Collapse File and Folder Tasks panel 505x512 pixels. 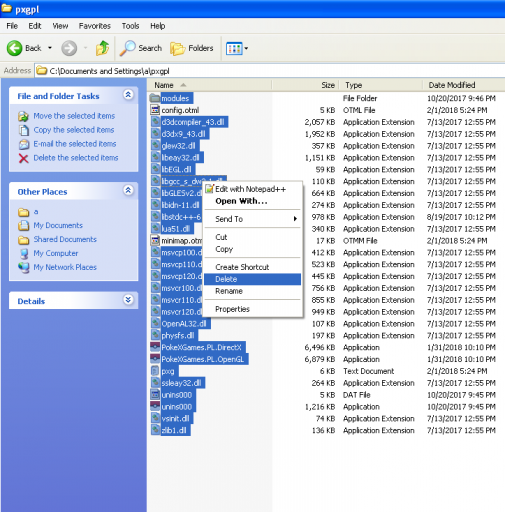tap(128, 95)
